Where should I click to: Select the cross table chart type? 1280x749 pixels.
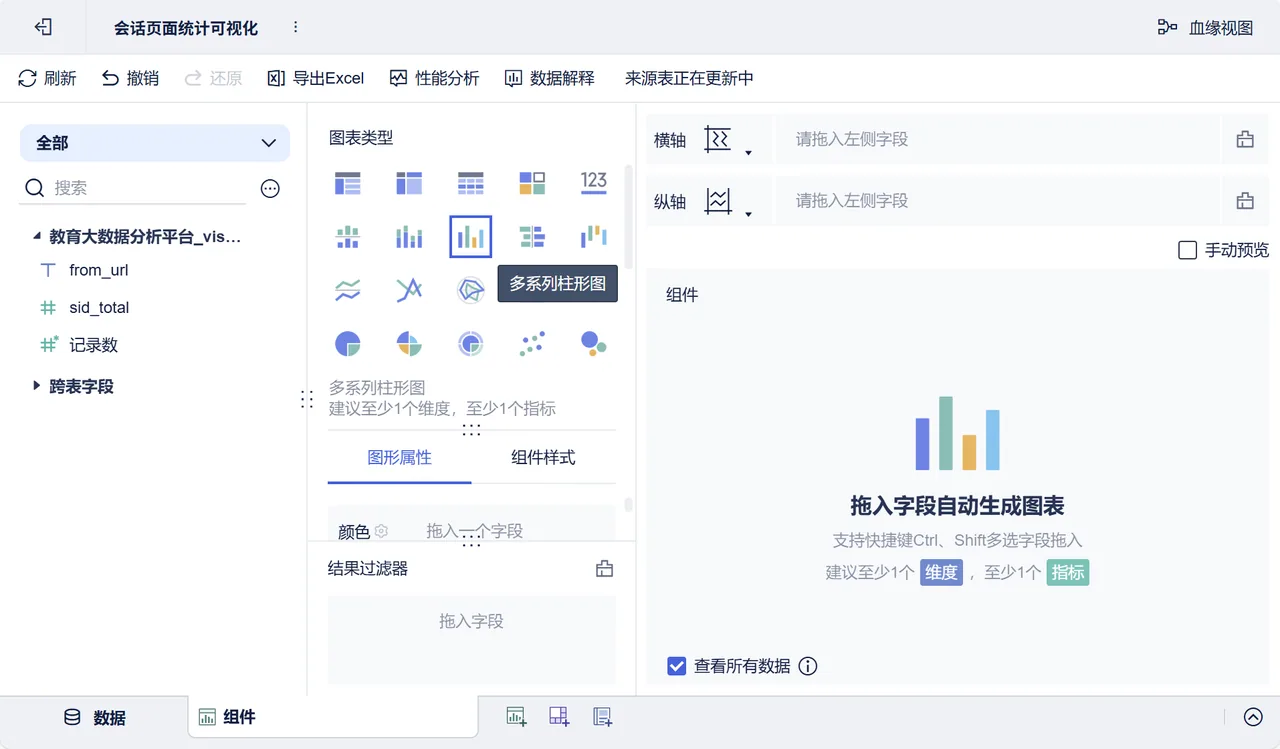pyautogui.click(x=409, y=183)
